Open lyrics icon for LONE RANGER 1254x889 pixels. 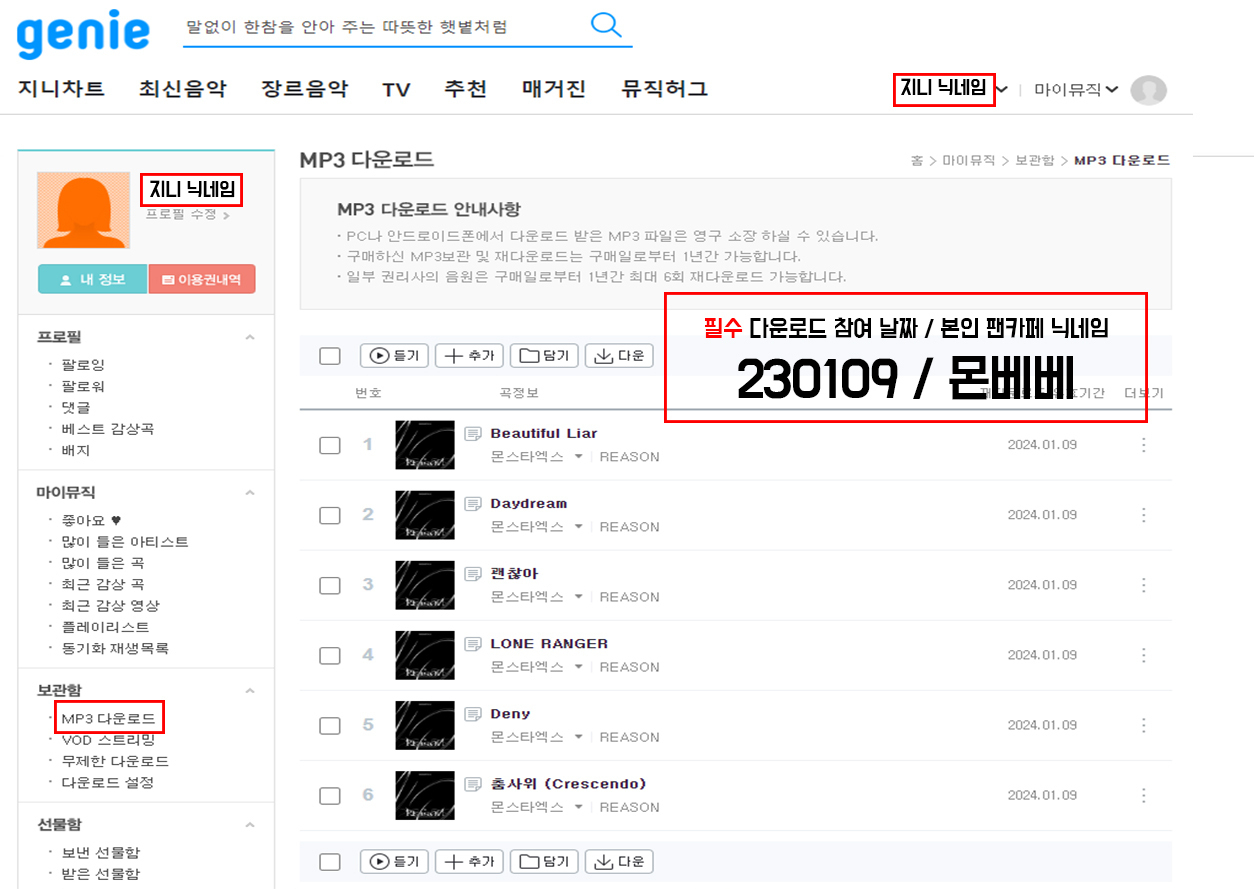pyautogui.click(x=473, y=643)
